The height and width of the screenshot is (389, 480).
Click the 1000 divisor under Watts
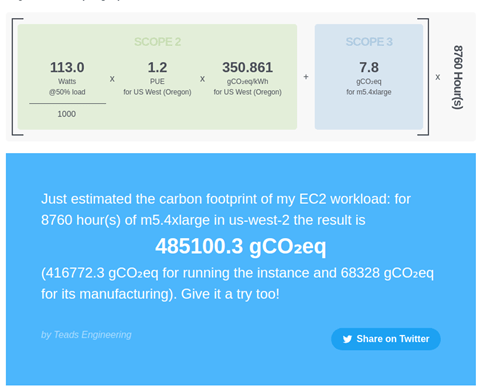click(67, 114)
